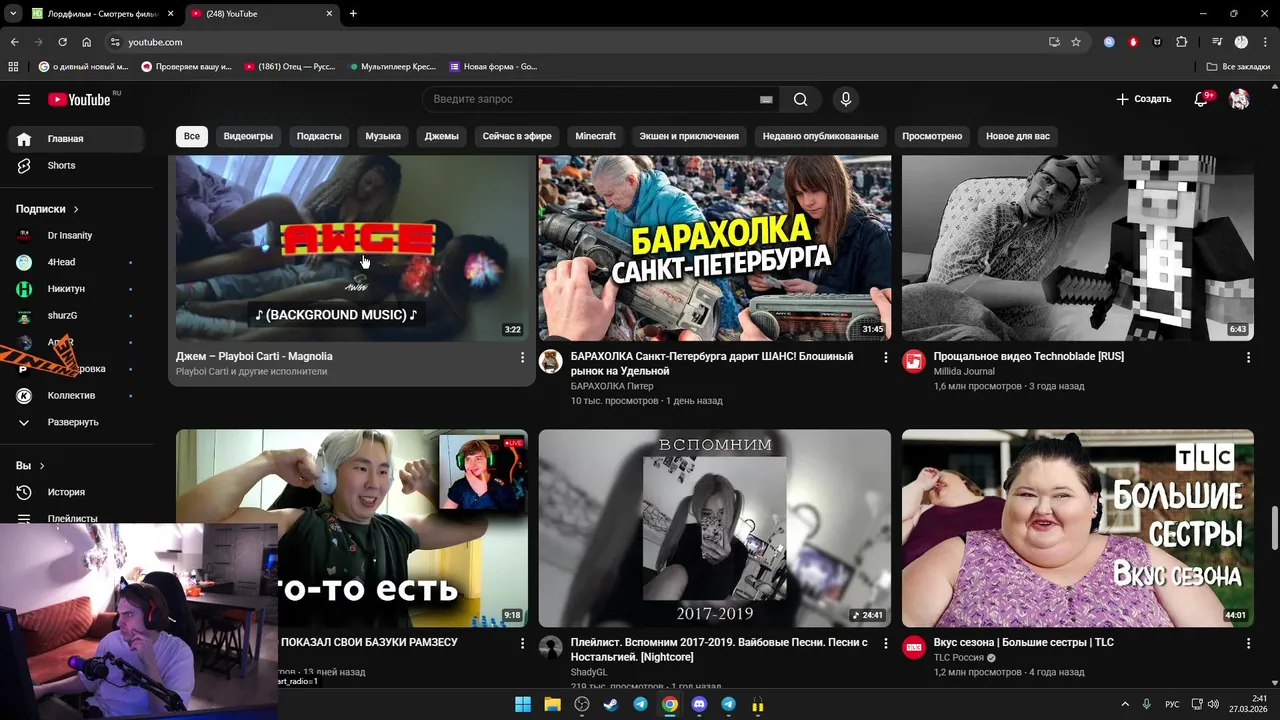Open YouTube notifications bell
Viewport: 1280px width, 720px height.
coord(1203,99)
